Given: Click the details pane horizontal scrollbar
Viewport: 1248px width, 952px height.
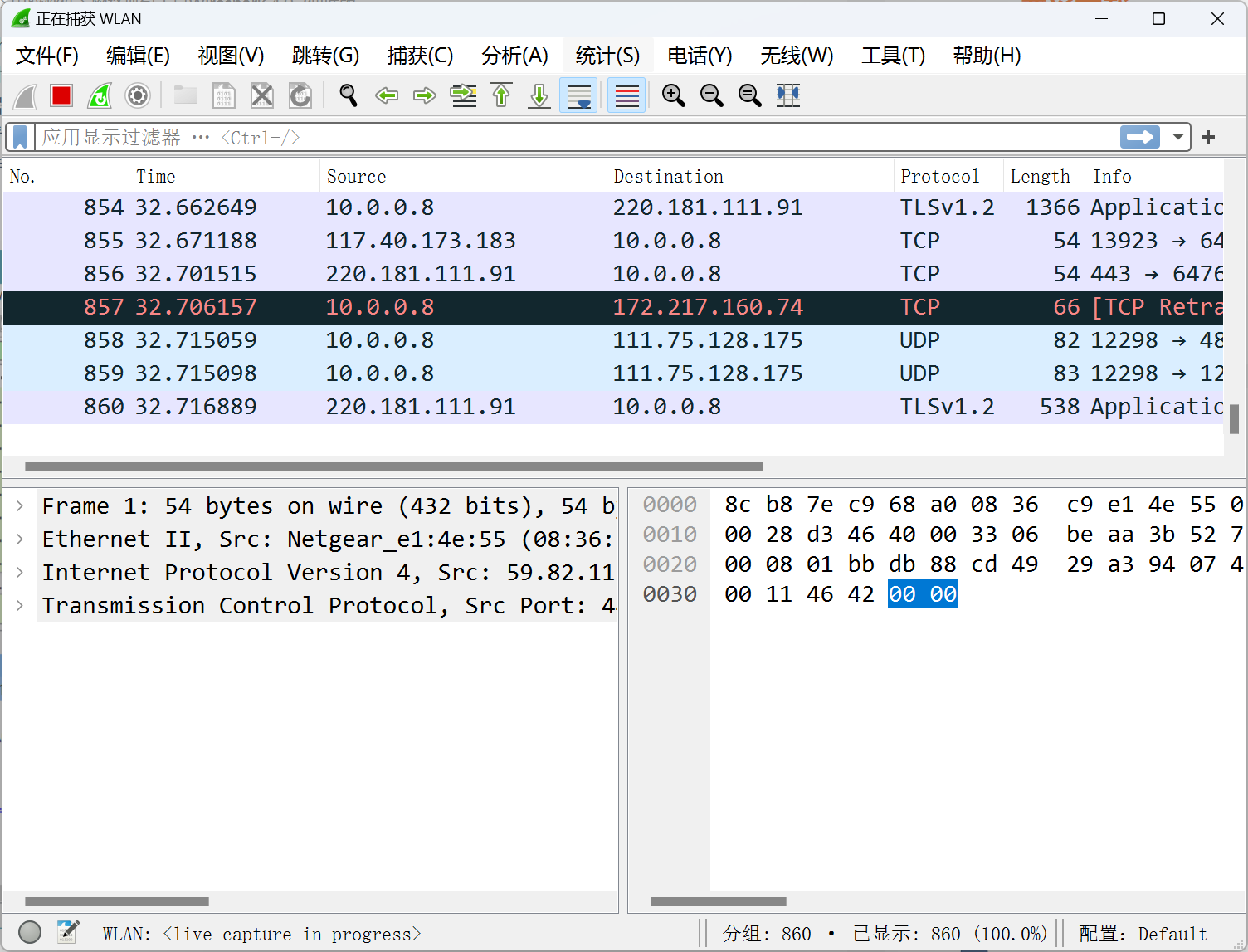Looking at the screenshot, I should click(117, 901).
